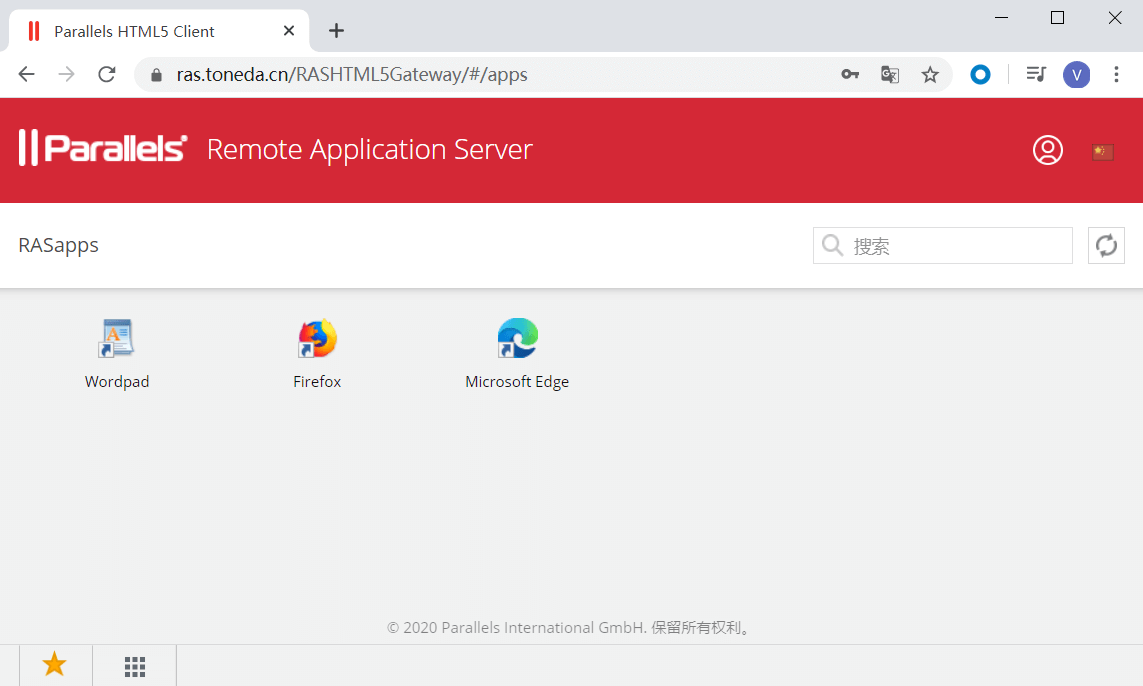Screen dimensions: 1143x686
Task: Launch the Firefox application
Action: [317, 354]
